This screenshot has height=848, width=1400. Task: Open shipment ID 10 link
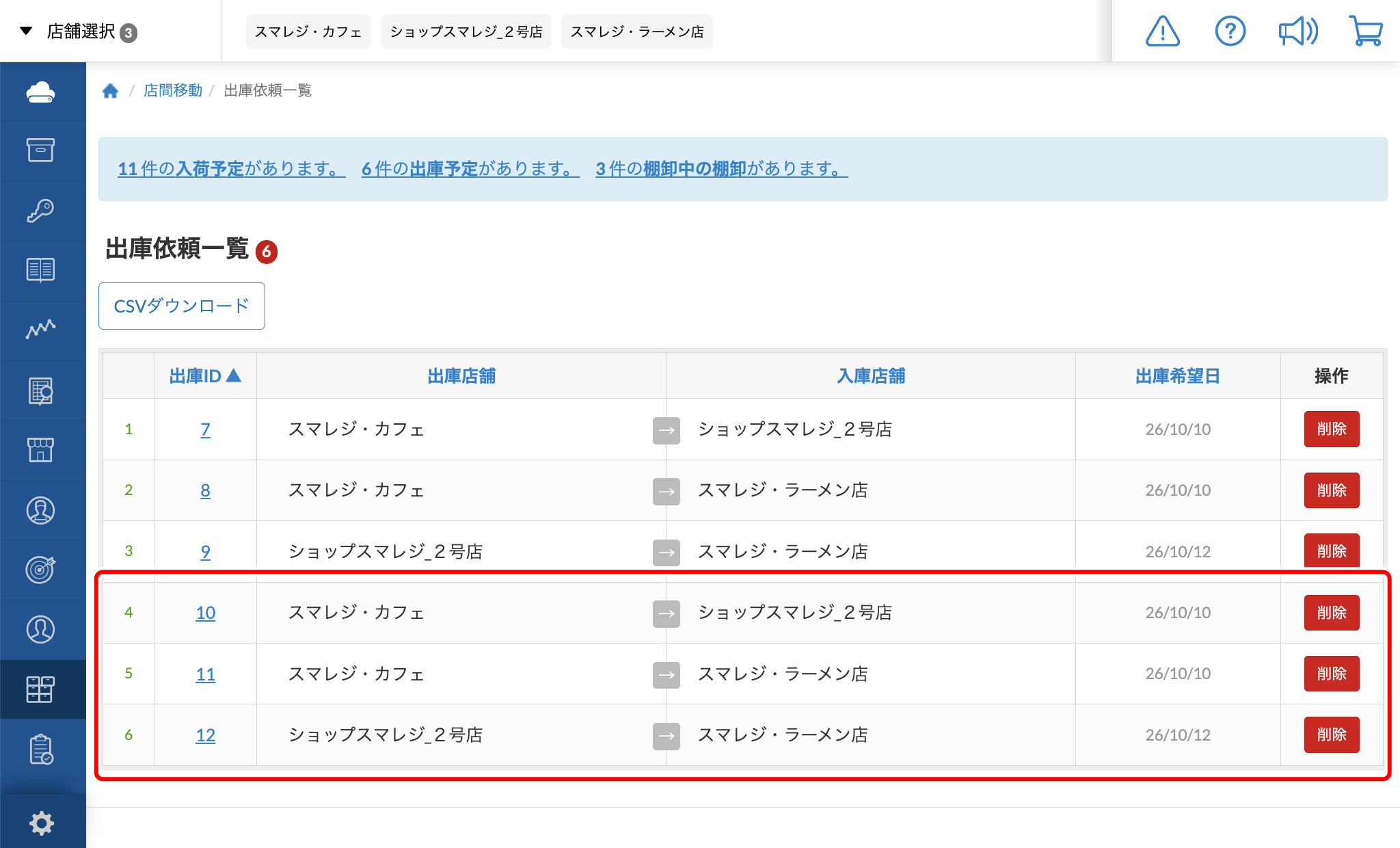[205, 613]
